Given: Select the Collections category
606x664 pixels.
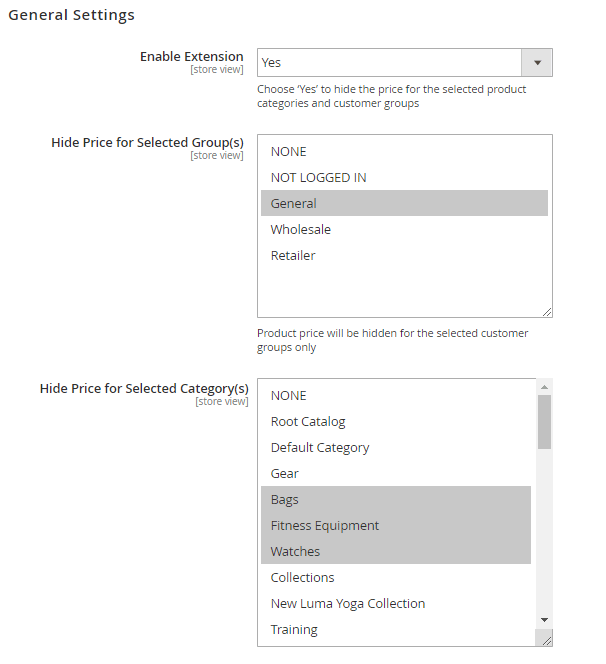Looking at the screenshot, I should click(302, 578).
